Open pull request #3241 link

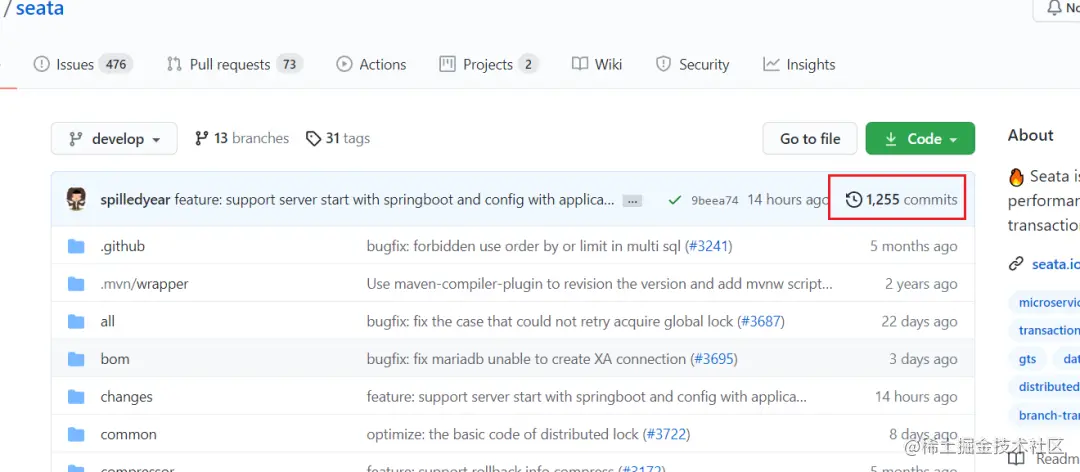(x=709, y=246)
